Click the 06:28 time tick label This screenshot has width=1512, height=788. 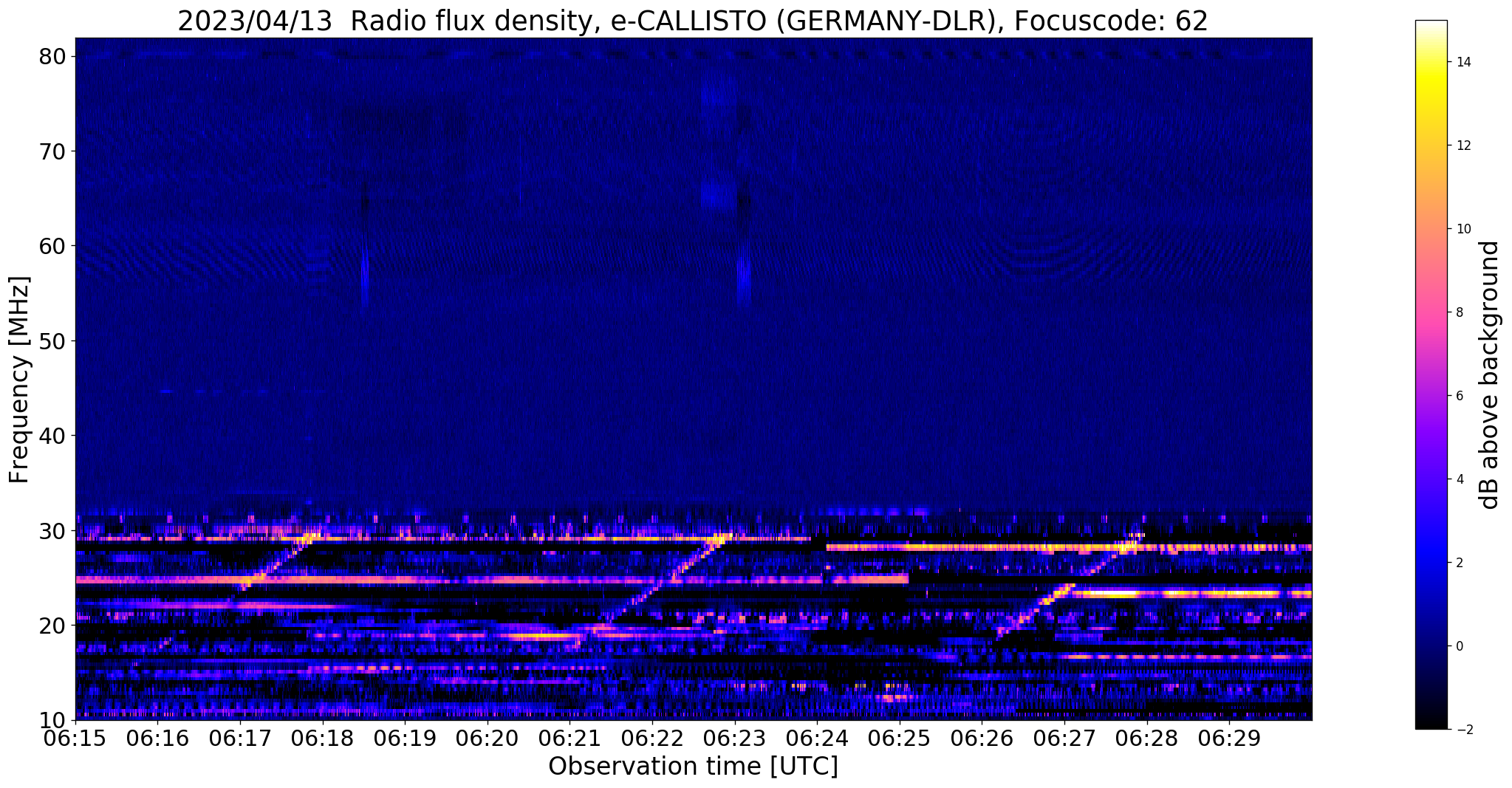pyautogui.click(x=1147, y=739)
